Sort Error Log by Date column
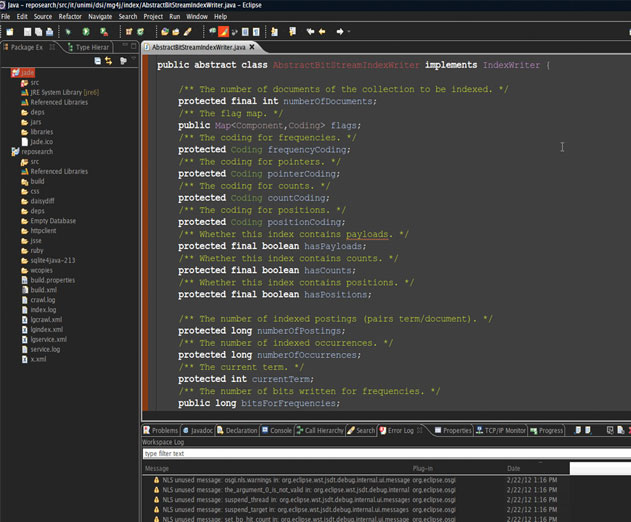Image resolution: width=631 pixels, height=522 pixels. coord(537,468)
